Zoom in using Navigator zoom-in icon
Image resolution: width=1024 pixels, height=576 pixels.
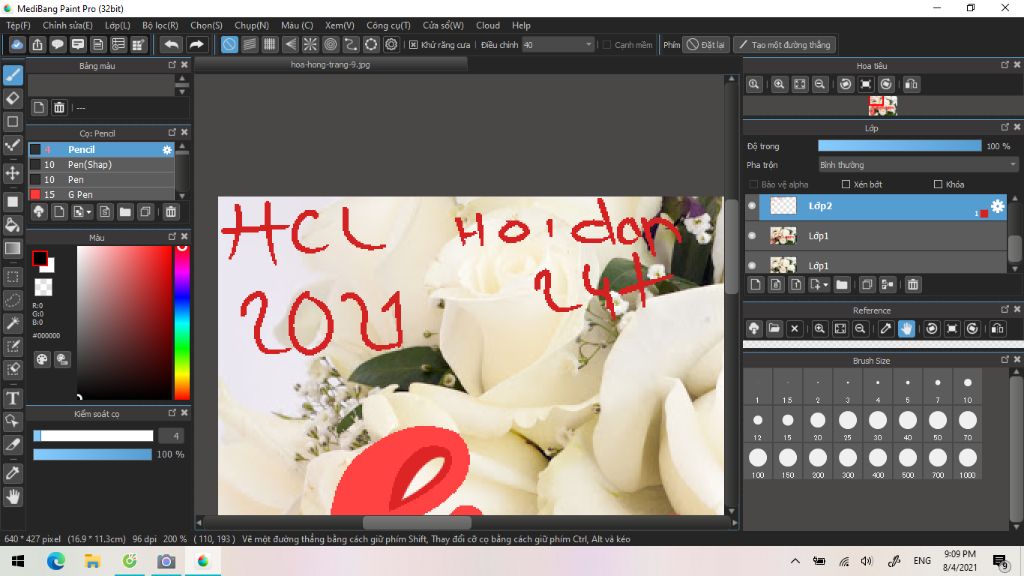[x=779, y=84]
